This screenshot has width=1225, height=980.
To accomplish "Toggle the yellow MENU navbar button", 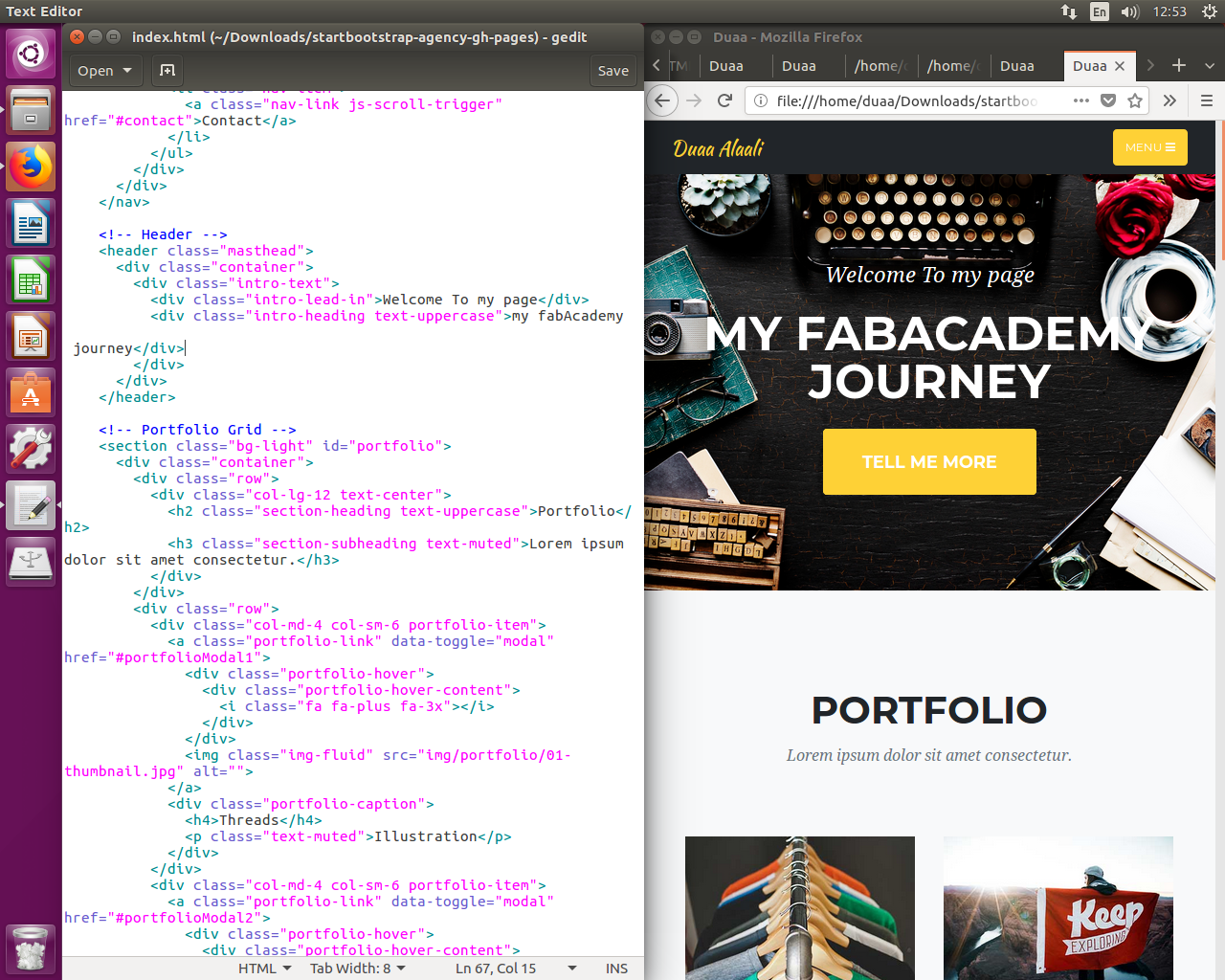I will point(1150,147).
